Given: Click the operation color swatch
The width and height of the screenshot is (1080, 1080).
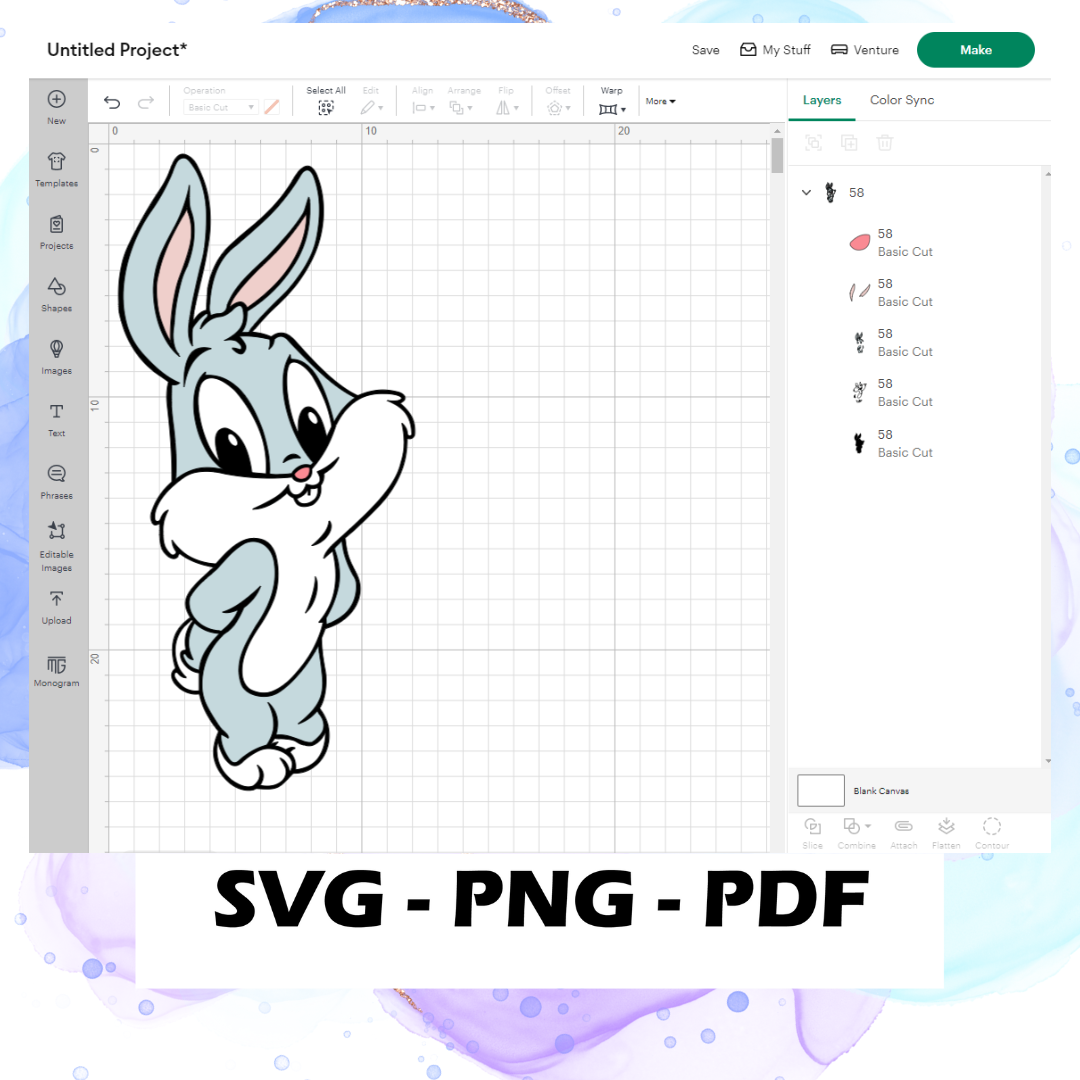Looking at the screenshot, I should [x=272, y=107].
